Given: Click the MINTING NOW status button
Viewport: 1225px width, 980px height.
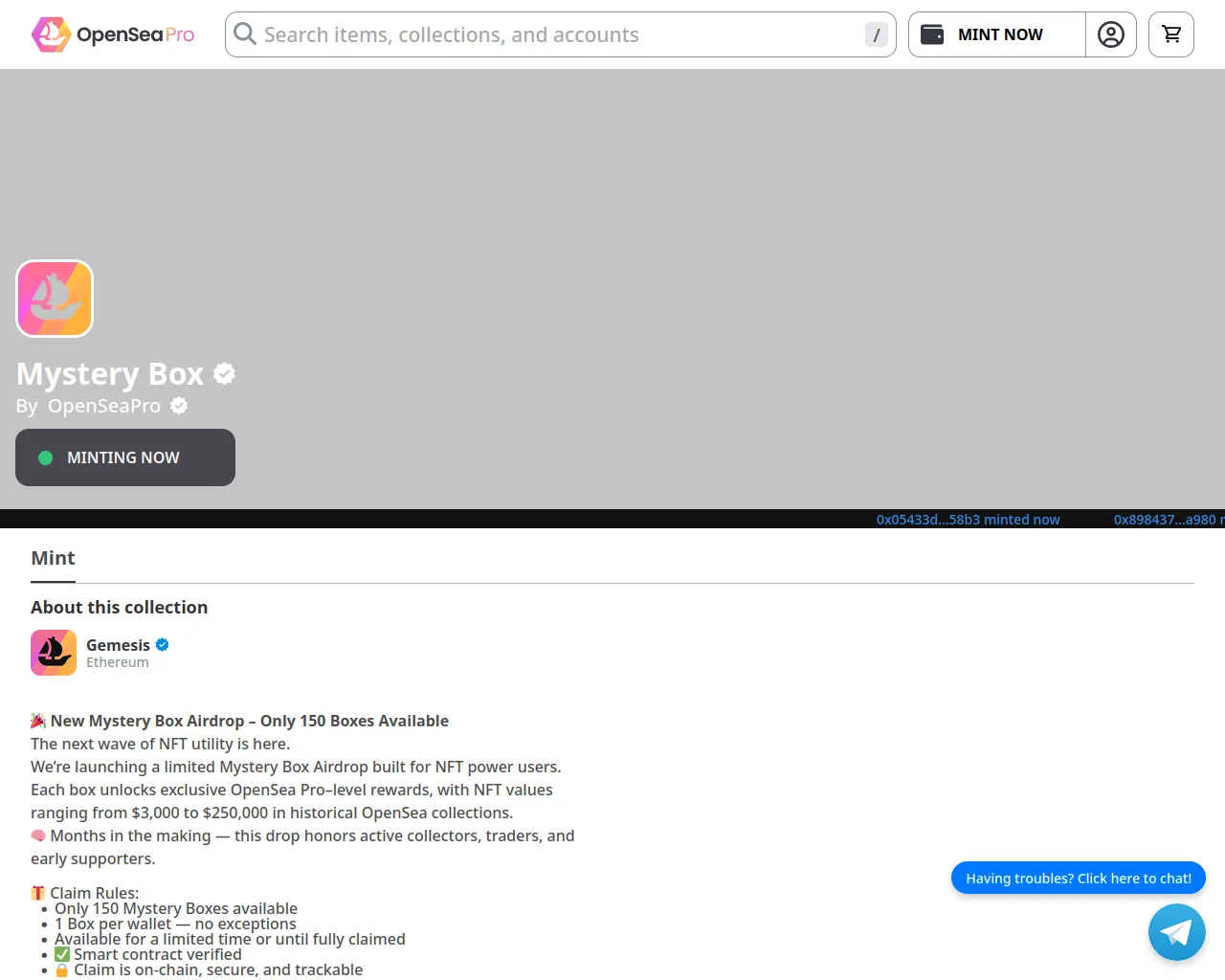Looking at the screenshot, I should 125,457.
